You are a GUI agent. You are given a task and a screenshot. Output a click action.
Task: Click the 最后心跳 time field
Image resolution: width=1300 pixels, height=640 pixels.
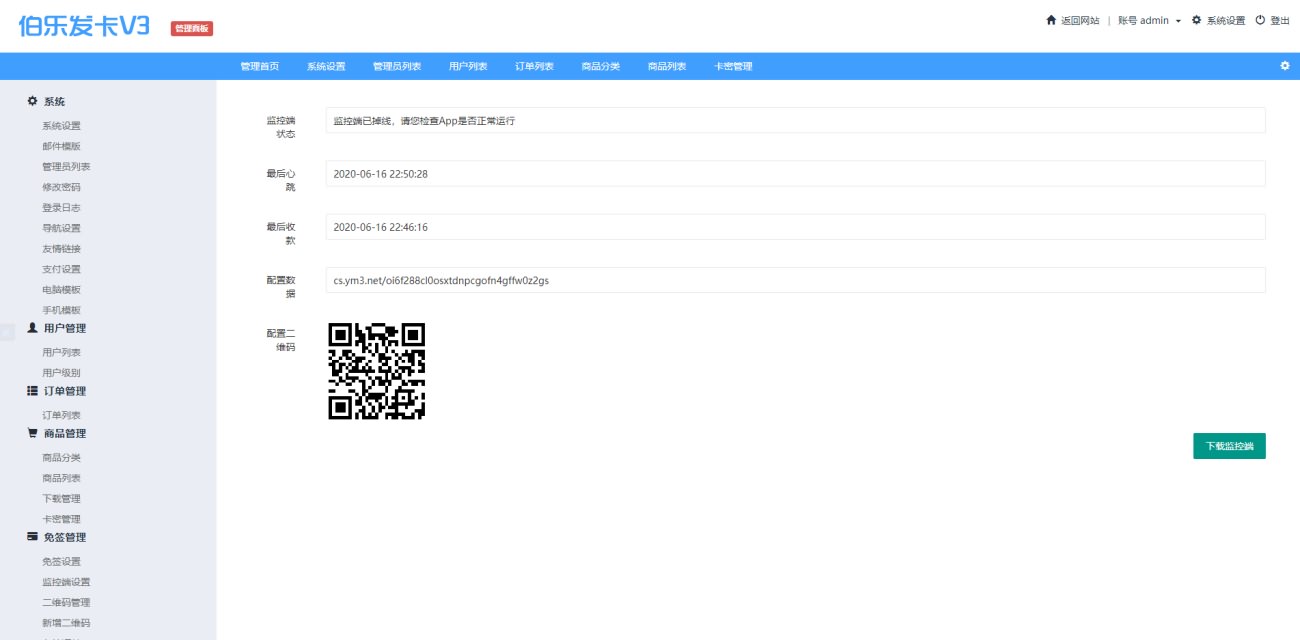(x=795, y=173)
